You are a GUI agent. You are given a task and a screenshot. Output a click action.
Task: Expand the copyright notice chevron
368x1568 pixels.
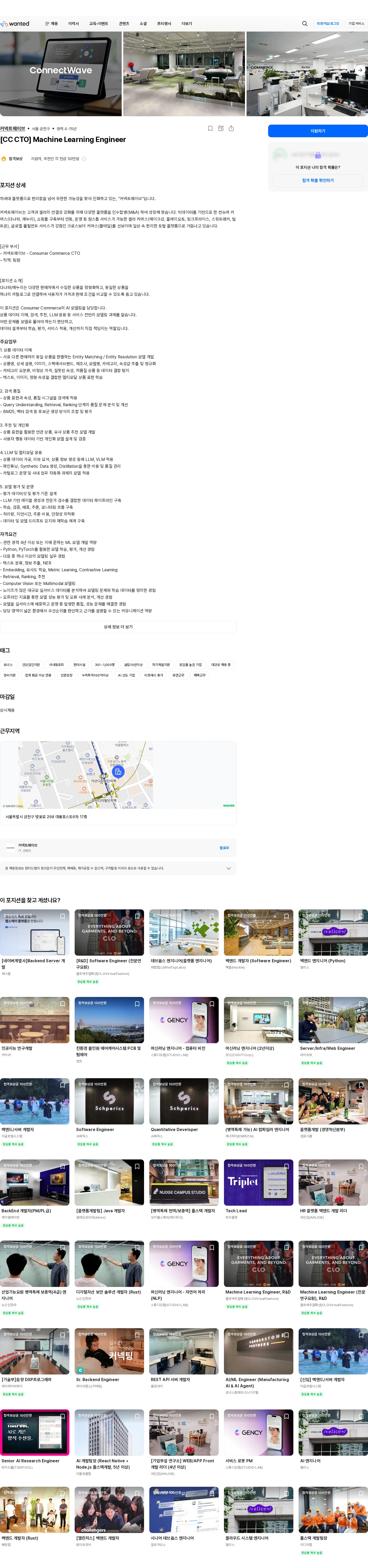point(229,869)
